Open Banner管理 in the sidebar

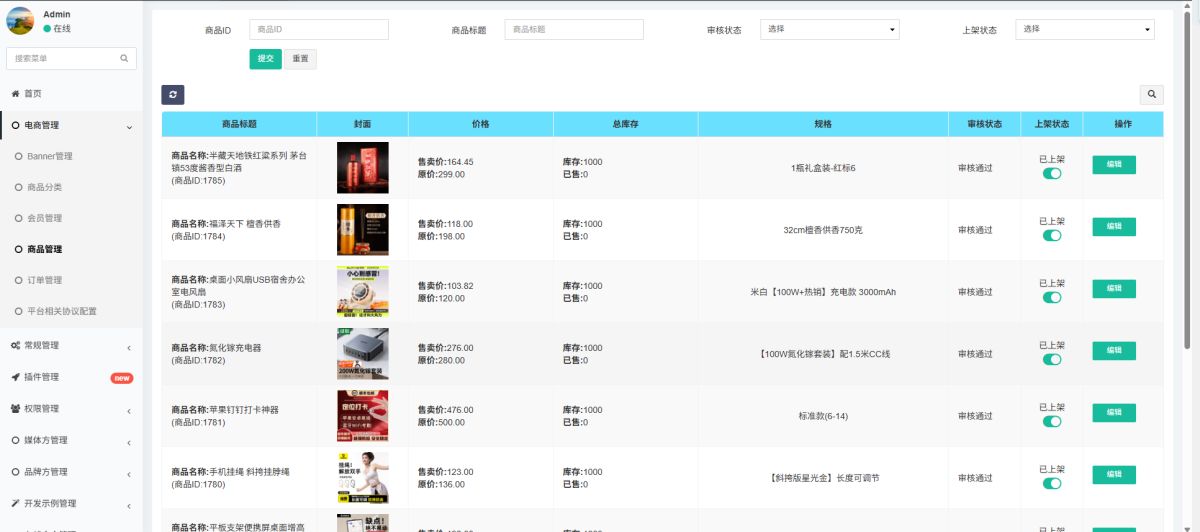[50, 157]
